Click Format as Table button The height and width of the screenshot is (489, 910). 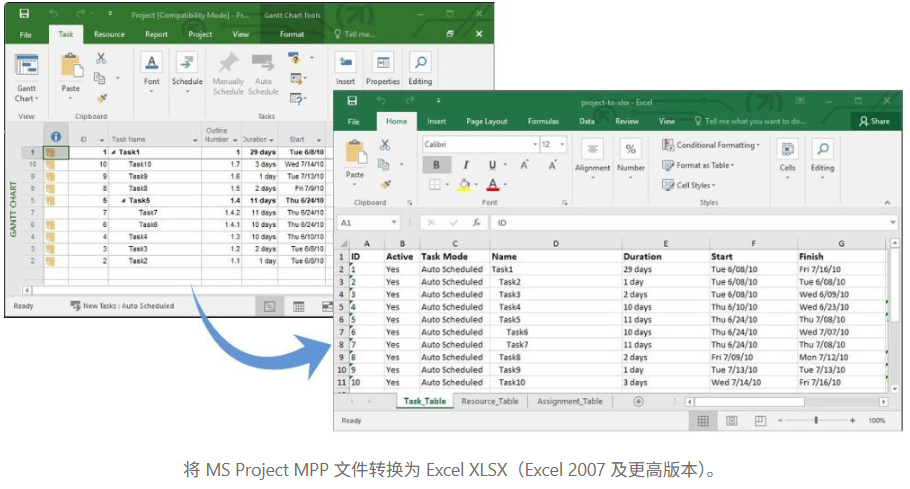tap(704, 165)
